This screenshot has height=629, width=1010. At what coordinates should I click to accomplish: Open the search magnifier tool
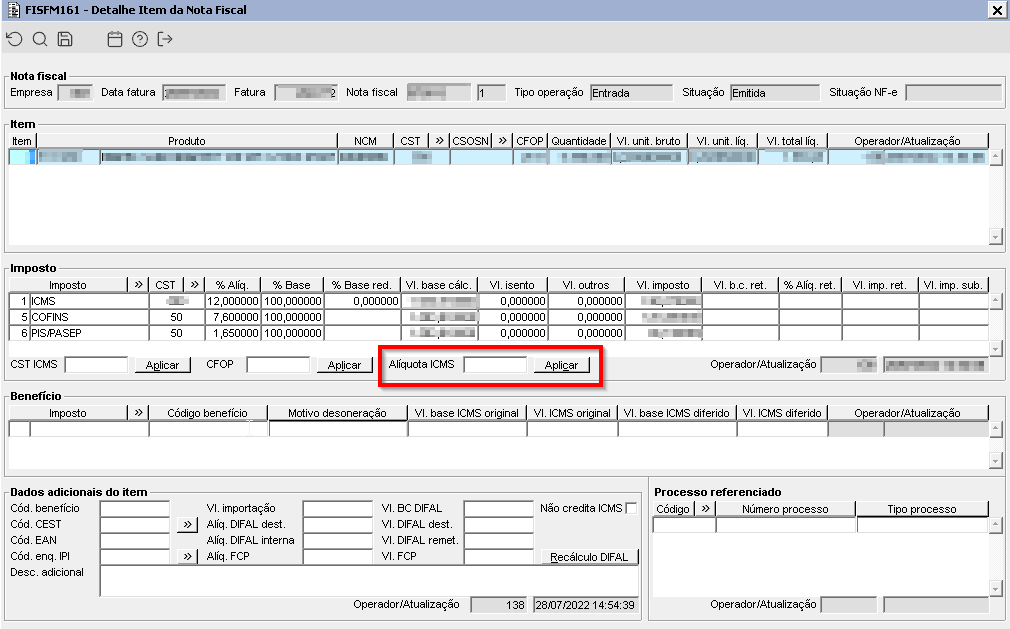point(40,39)
